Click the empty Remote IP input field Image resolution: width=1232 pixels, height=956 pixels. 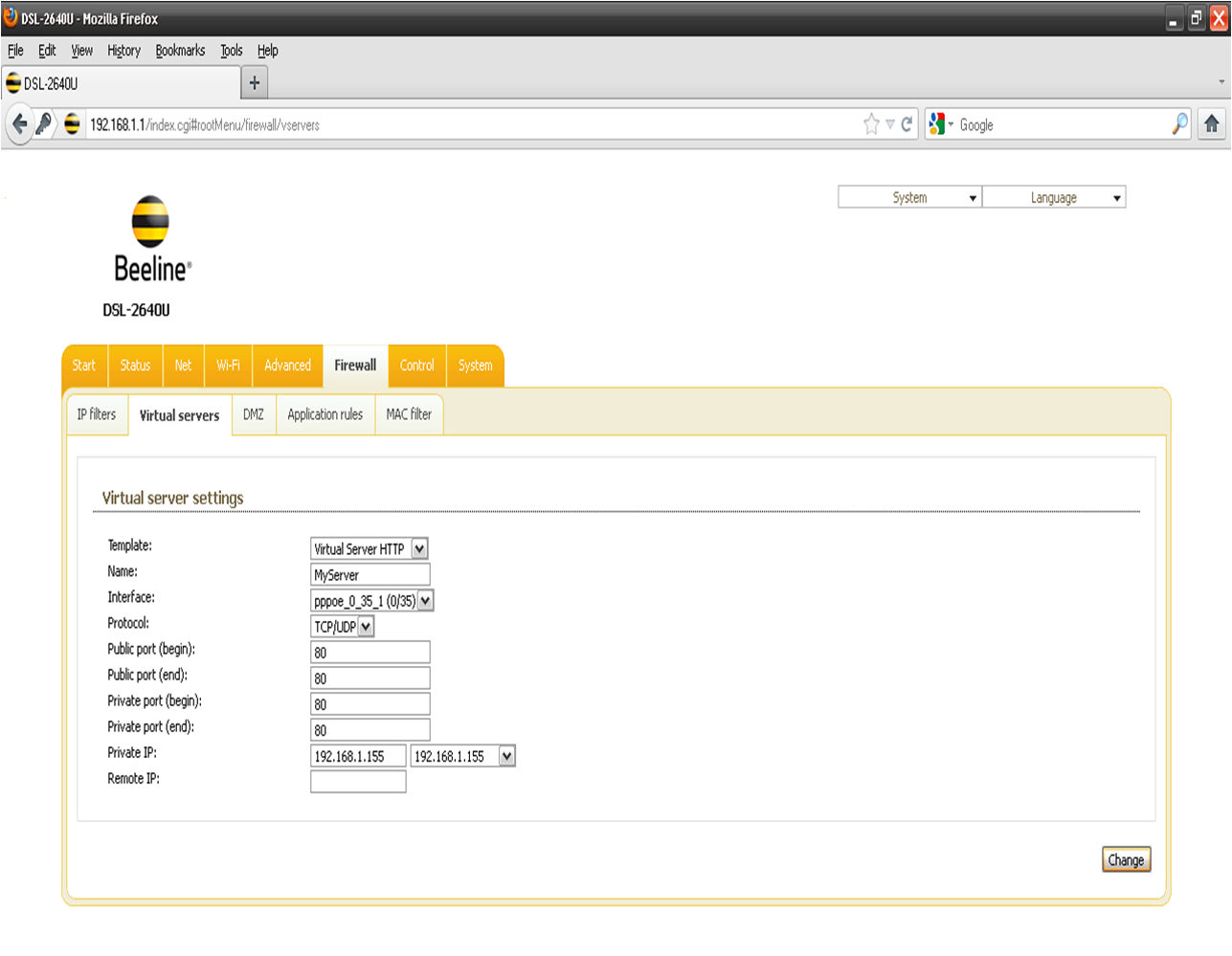358,782
